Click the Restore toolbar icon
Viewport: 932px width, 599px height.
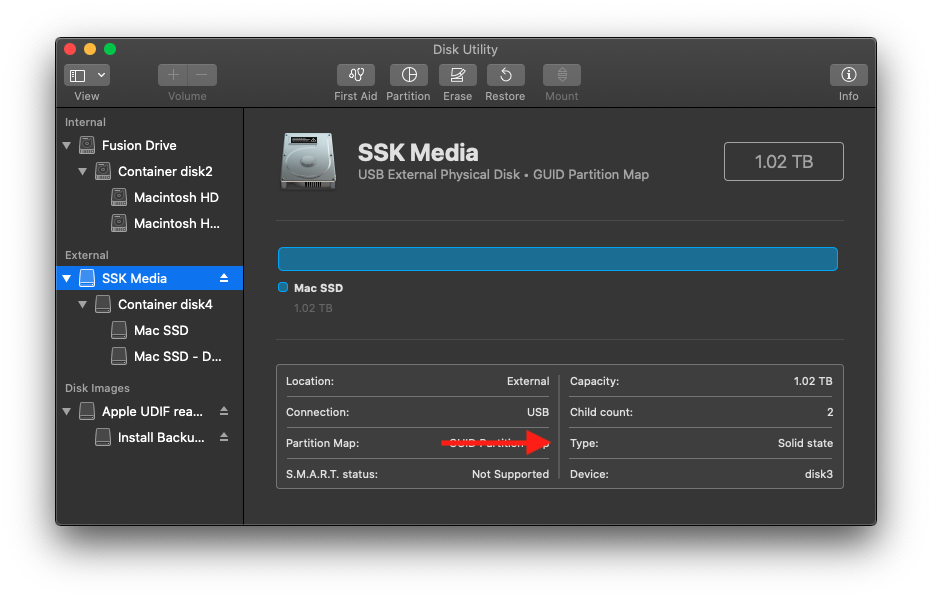pos(505,75)
